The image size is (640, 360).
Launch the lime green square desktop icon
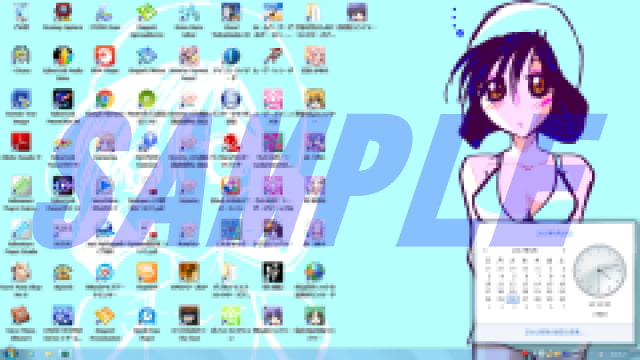pos(231,316)
